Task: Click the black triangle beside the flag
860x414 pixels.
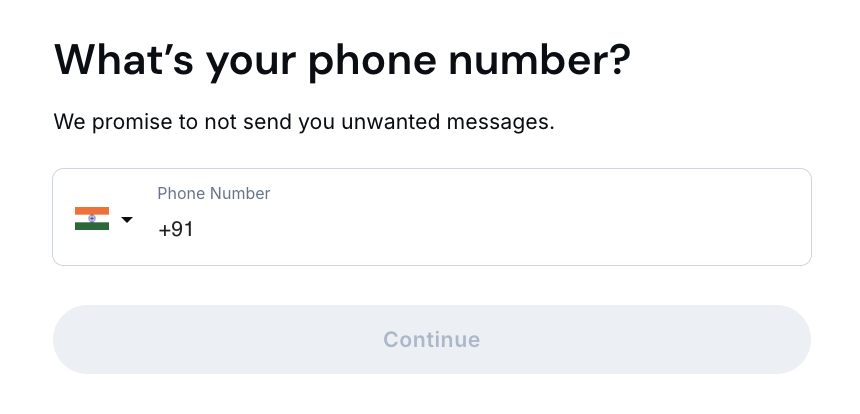Action: tap(127, 220)
